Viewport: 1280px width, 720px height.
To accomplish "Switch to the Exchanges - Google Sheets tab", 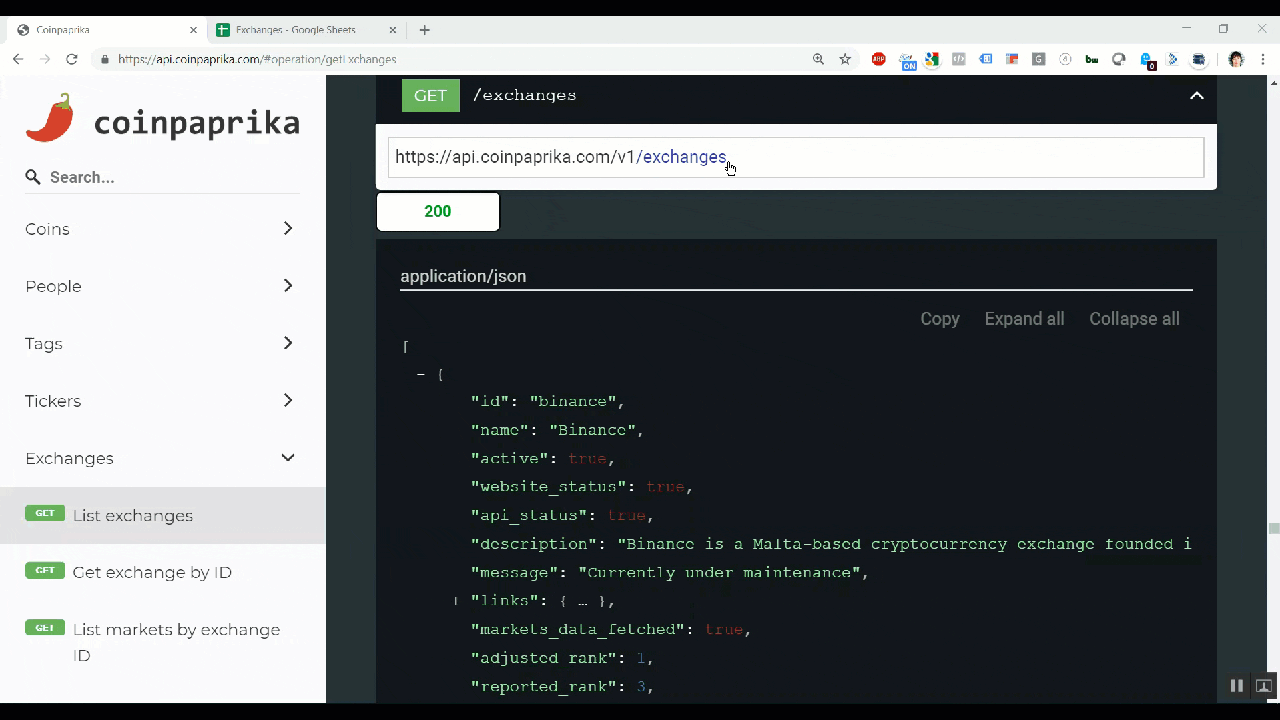I will (x=305, y=30).
